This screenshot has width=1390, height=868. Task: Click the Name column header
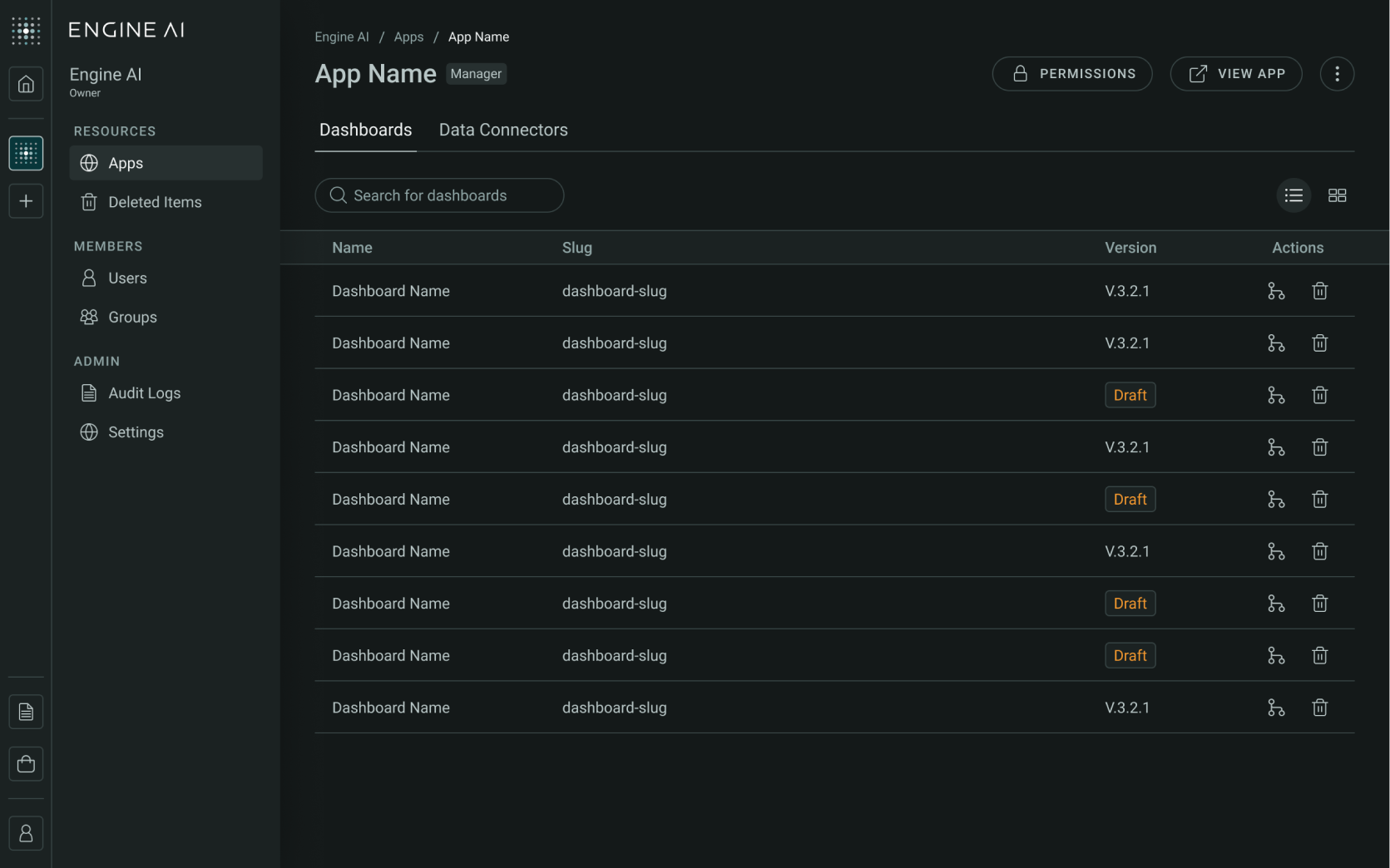coord(352,248)
